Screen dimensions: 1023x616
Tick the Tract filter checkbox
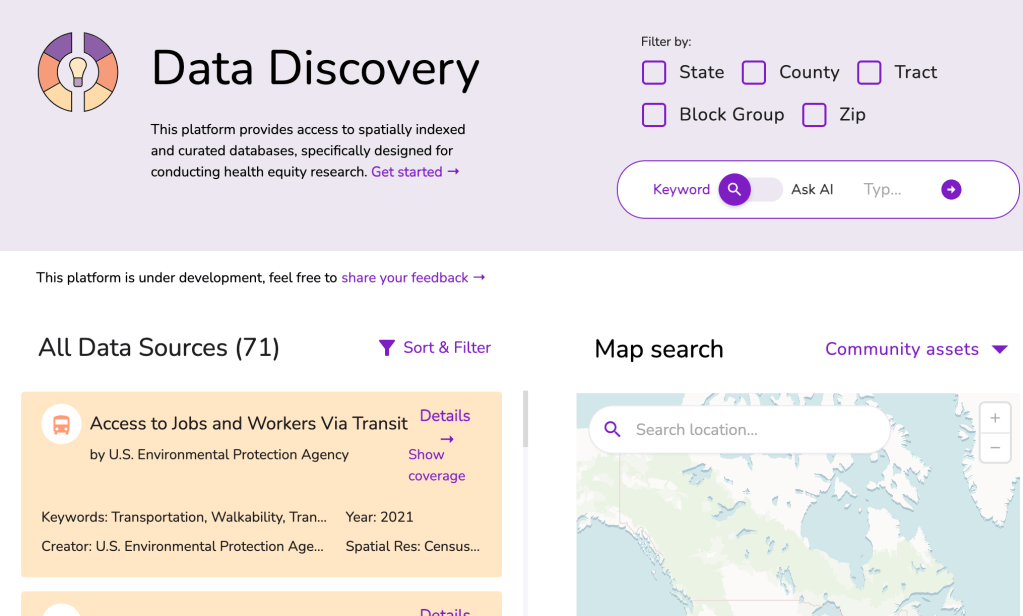[869, 72]
